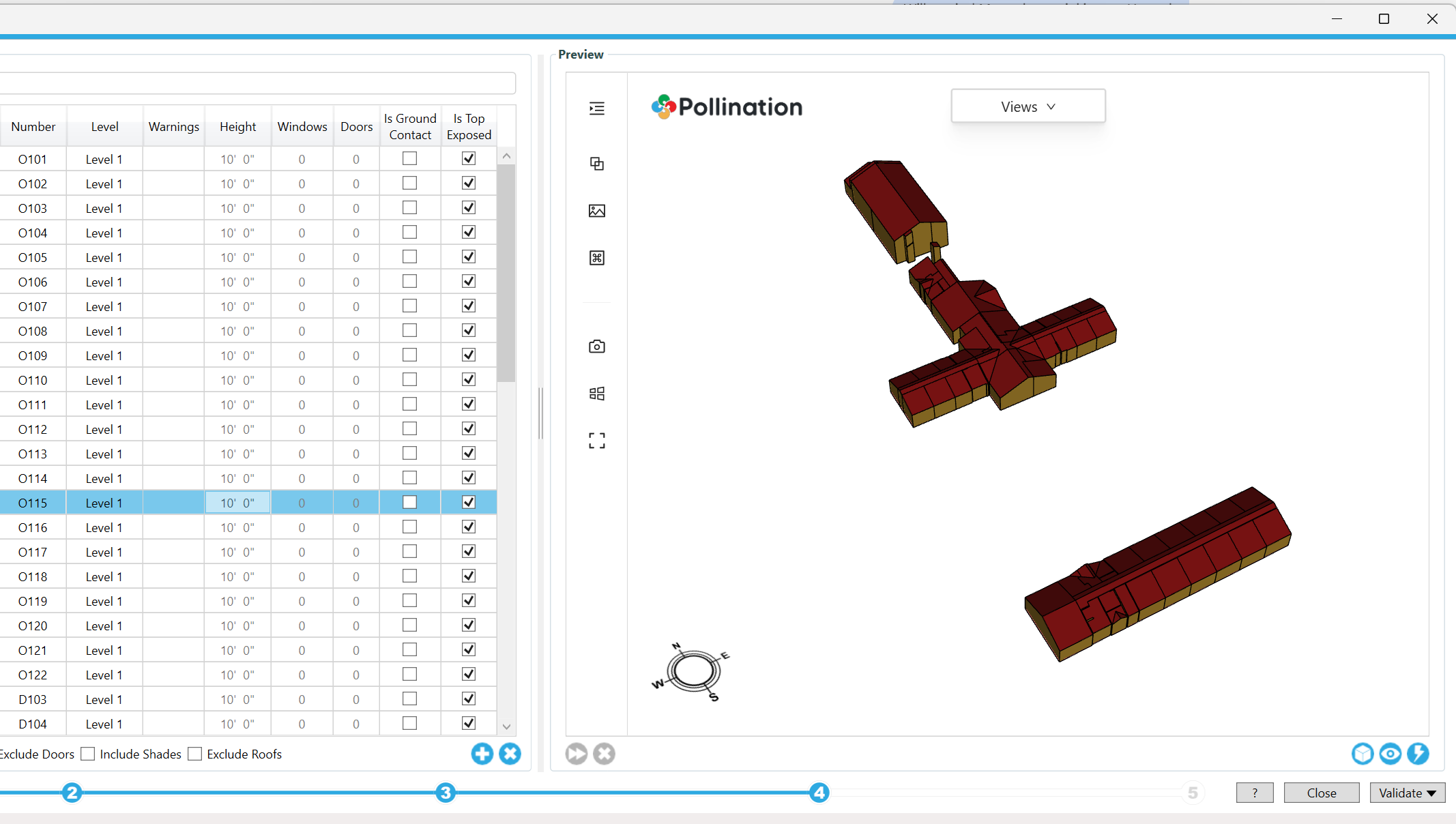This screenshot has width=1456, height=824.
Task: Click the overlapping squares layers icon
Action: [x=596, y=164]
